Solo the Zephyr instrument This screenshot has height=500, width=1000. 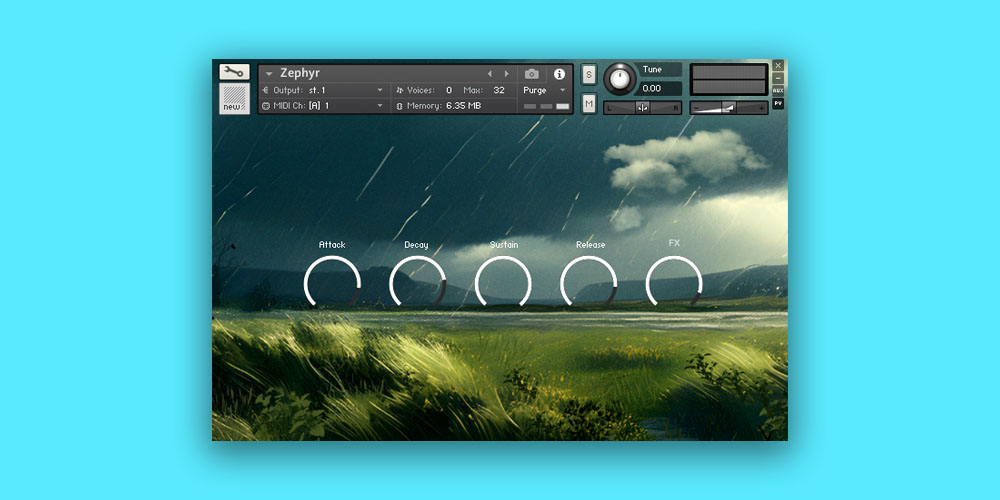(589, 74)
